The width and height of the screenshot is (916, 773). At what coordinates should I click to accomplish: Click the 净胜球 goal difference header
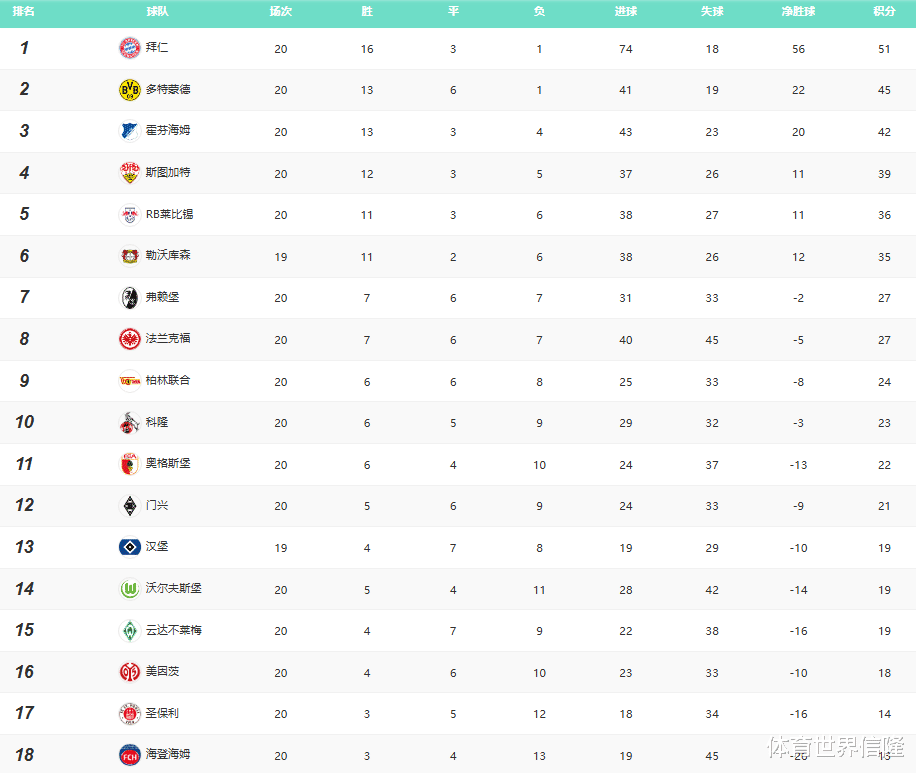point(797,12)
